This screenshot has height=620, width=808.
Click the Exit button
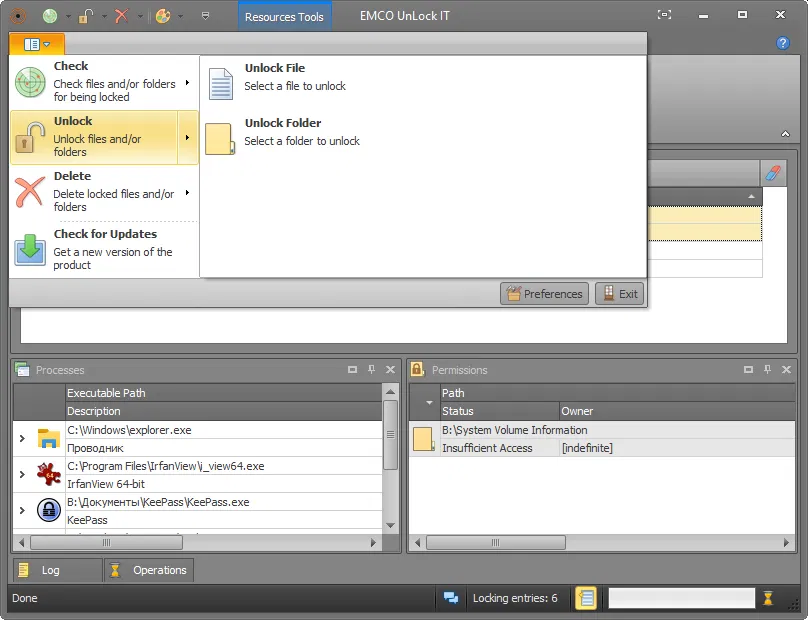point(619,294)
